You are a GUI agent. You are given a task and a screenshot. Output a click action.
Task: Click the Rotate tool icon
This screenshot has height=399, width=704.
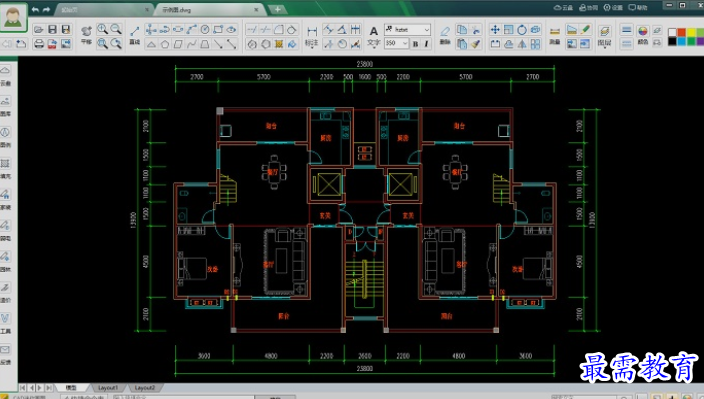(x=522, y=30)
